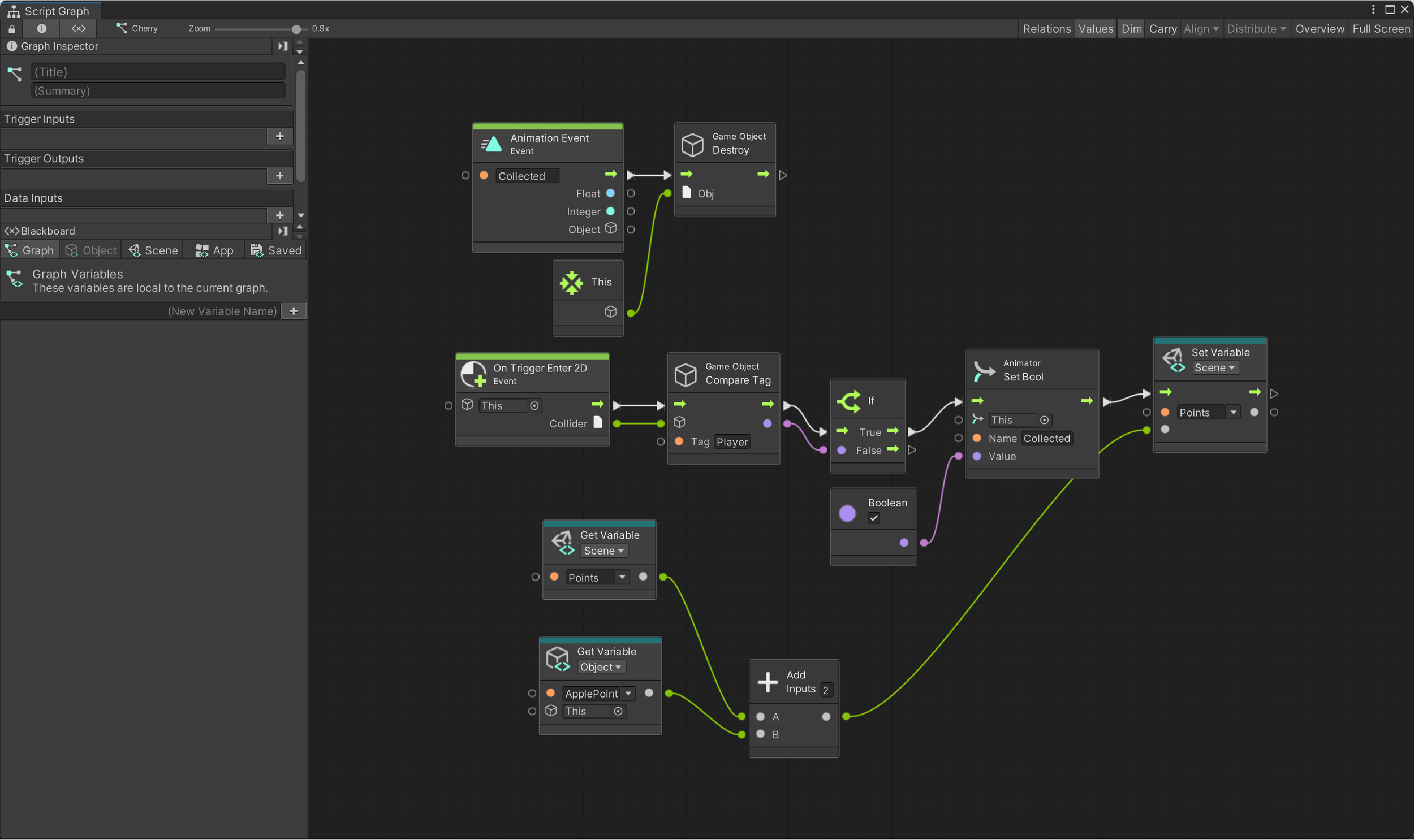
Task: Toggle the Dim display option
Action: coord(1131,28)
